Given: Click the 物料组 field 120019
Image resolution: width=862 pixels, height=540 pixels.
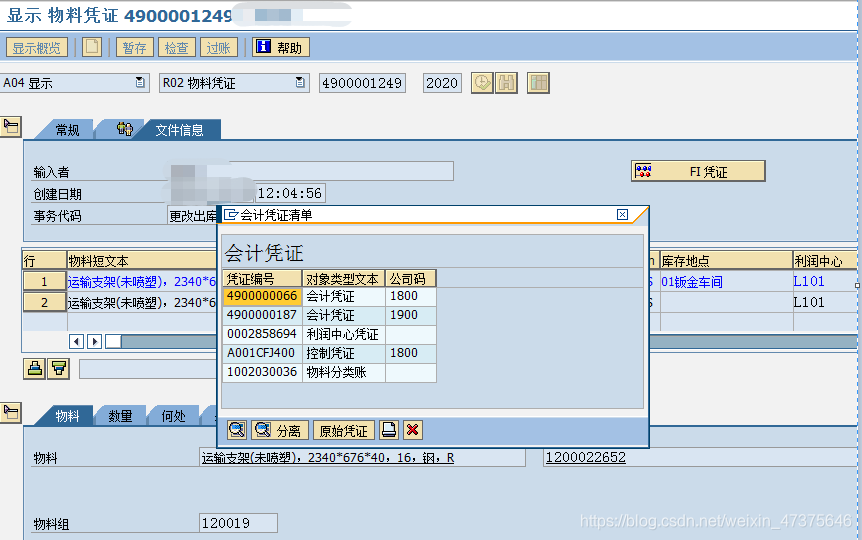Looking at the screenshot, I should point(238,523).
